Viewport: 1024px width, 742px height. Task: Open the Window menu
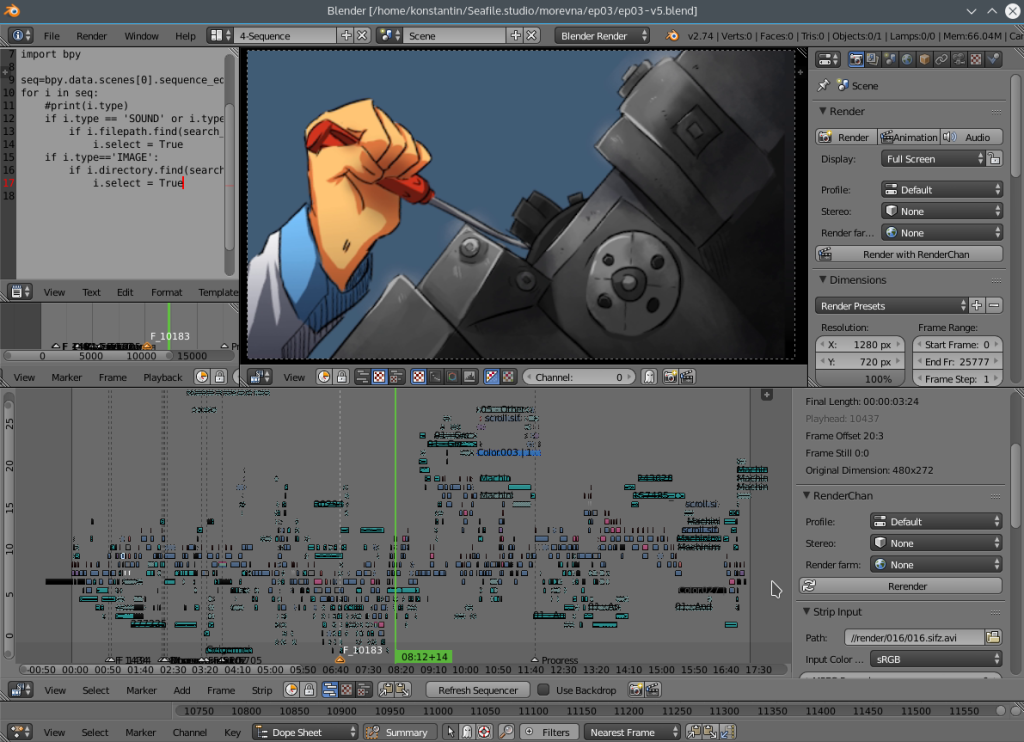point(141,36)
